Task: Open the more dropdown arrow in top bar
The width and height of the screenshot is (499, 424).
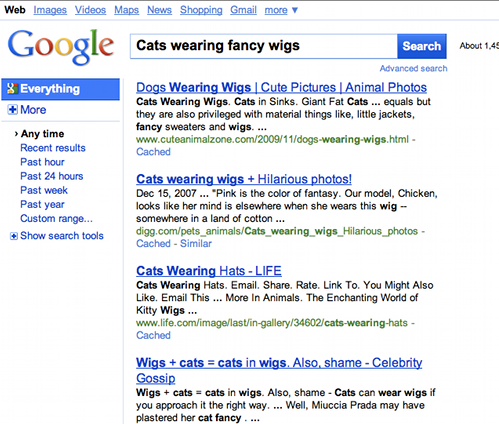Action: point(295,10)
